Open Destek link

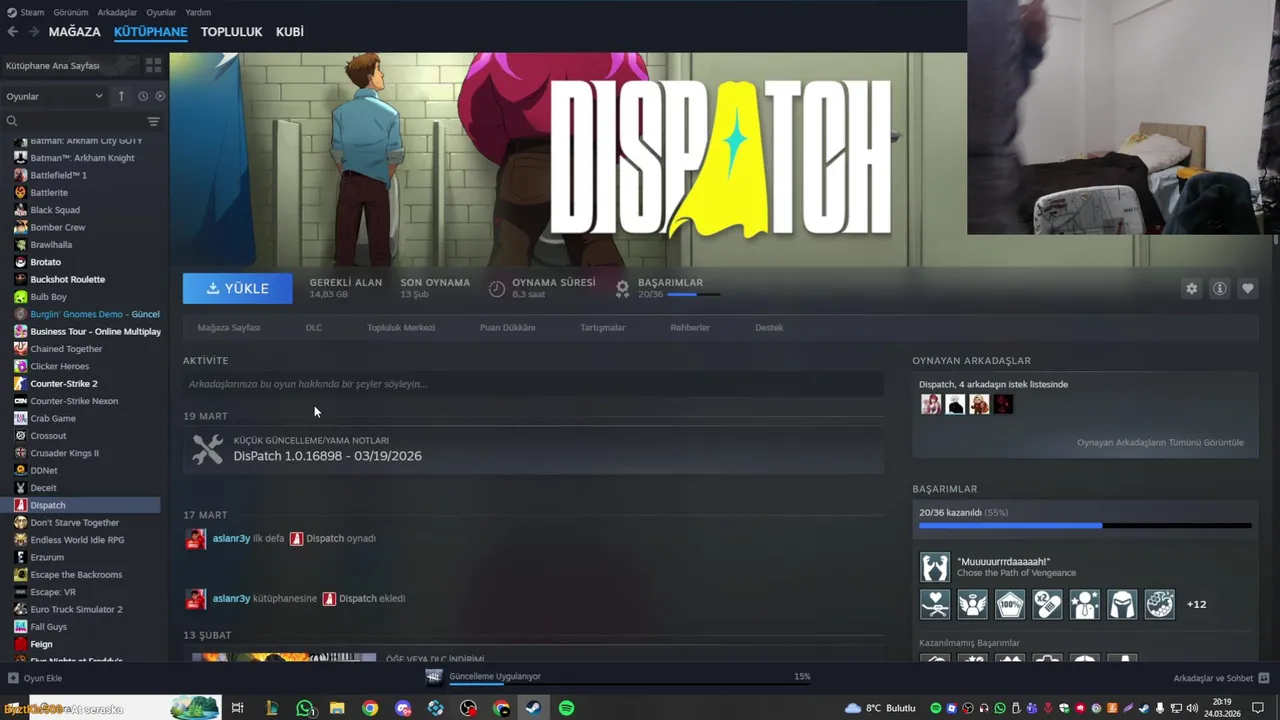[769, 328]
